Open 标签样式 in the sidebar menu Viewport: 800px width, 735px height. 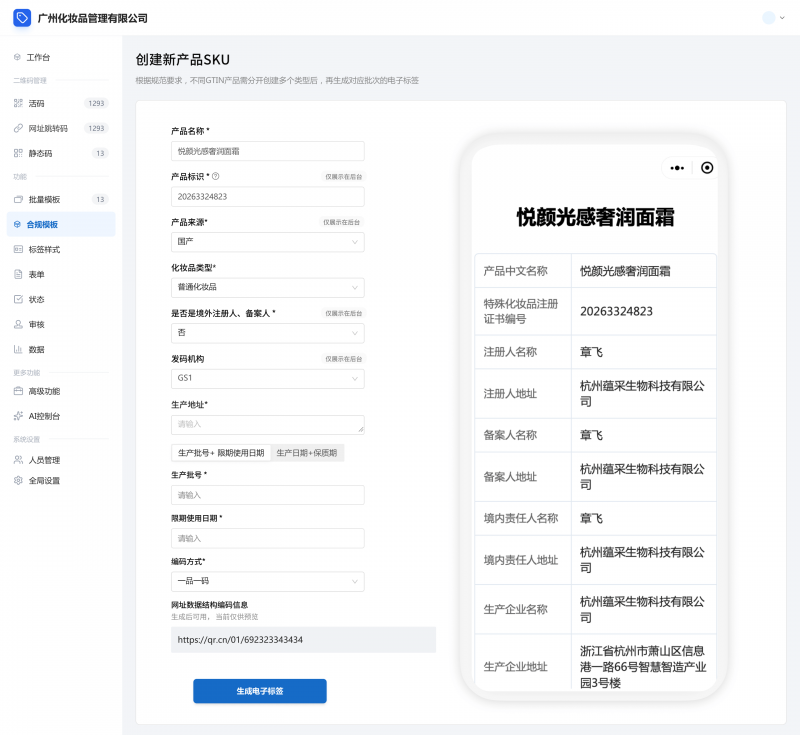pos(61,249)
